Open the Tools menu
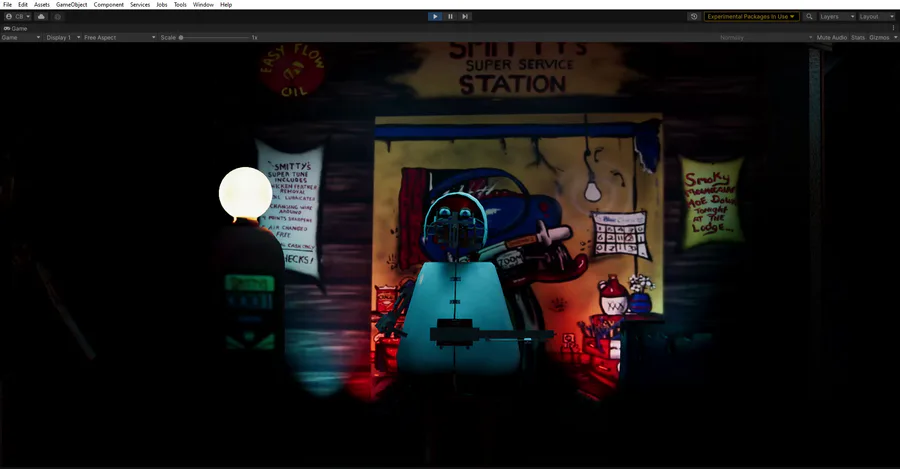The width and height of the screenshot is (900, 469). (x=180, y=5)
